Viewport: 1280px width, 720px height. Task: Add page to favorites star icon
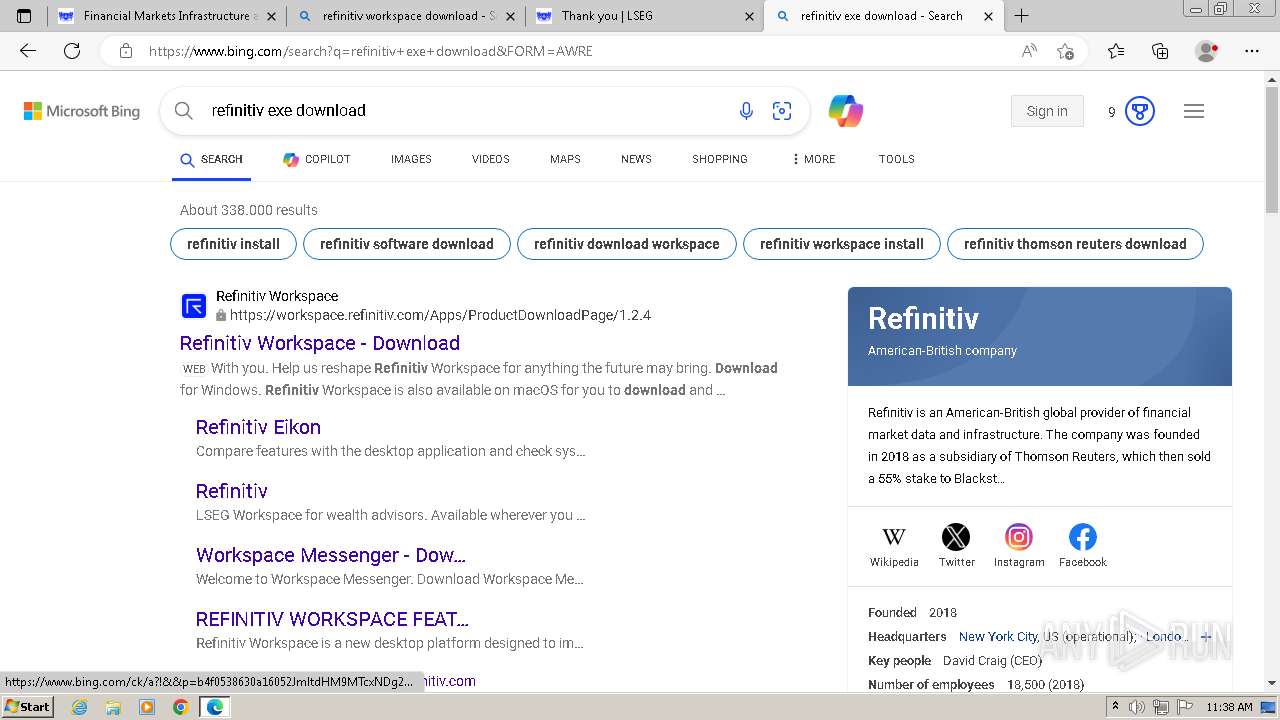coord(1066,51)
